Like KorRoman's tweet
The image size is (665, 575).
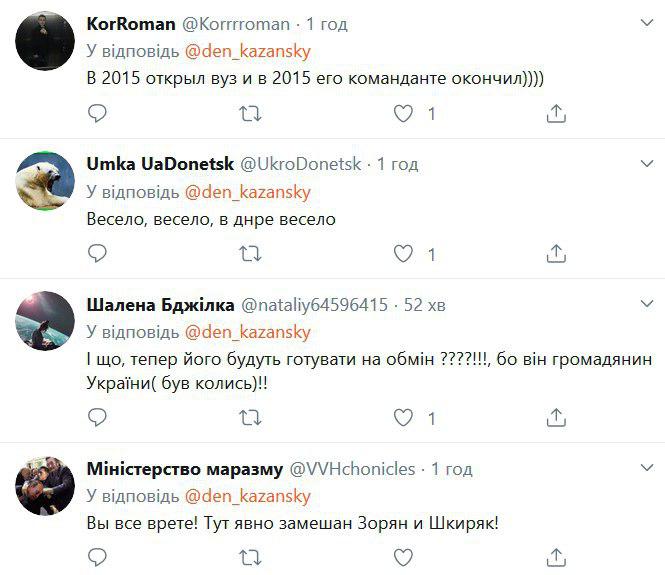point(403,115)
